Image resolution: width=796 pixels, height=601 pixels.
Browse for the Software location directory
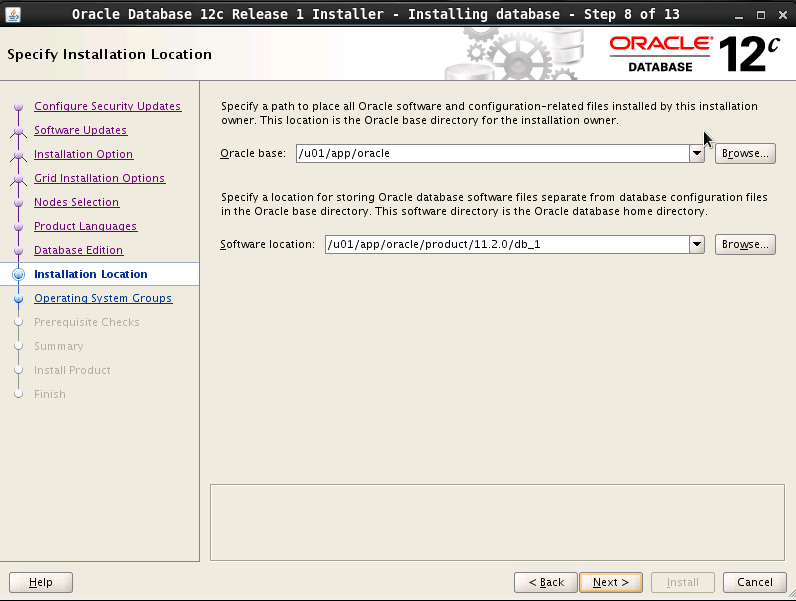point(745,245)
